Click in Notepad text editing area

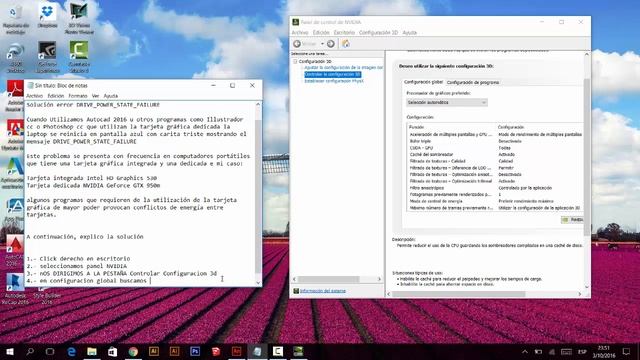pyautogui.click(x=140, y=193)
